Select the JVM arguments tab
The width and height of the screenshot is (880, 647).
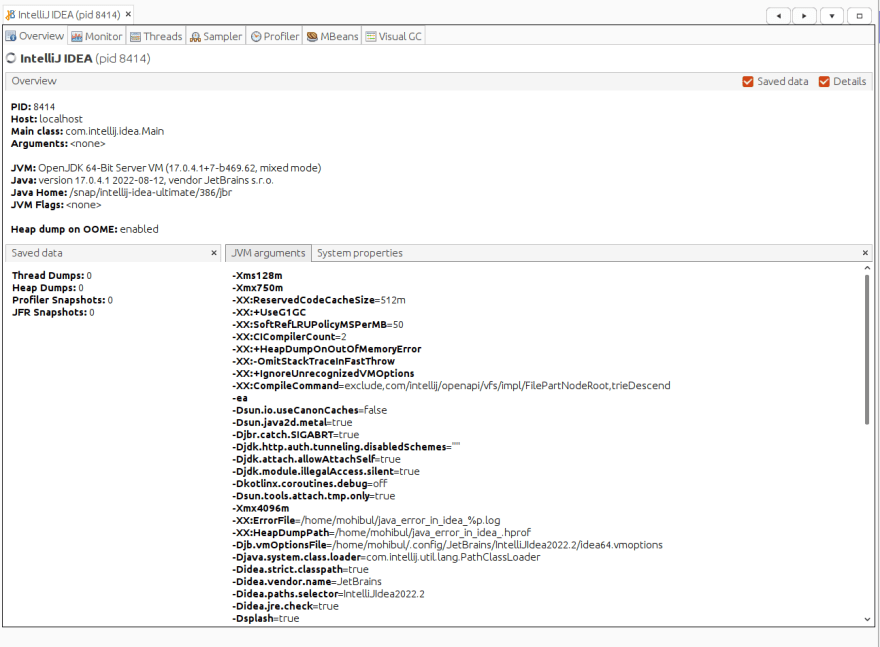coord(268,253)
